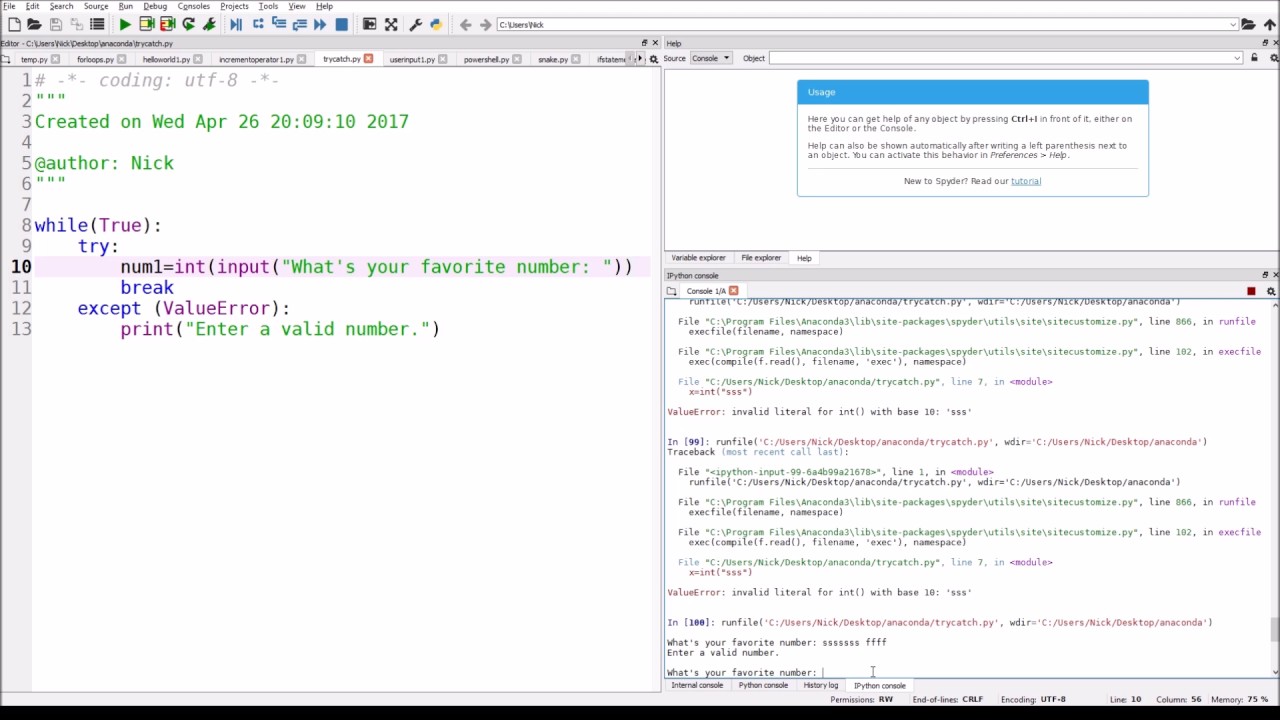This screenshot has width=1280, height=720.
Task: Click the Save all files icon
Action: click(76, 24)
